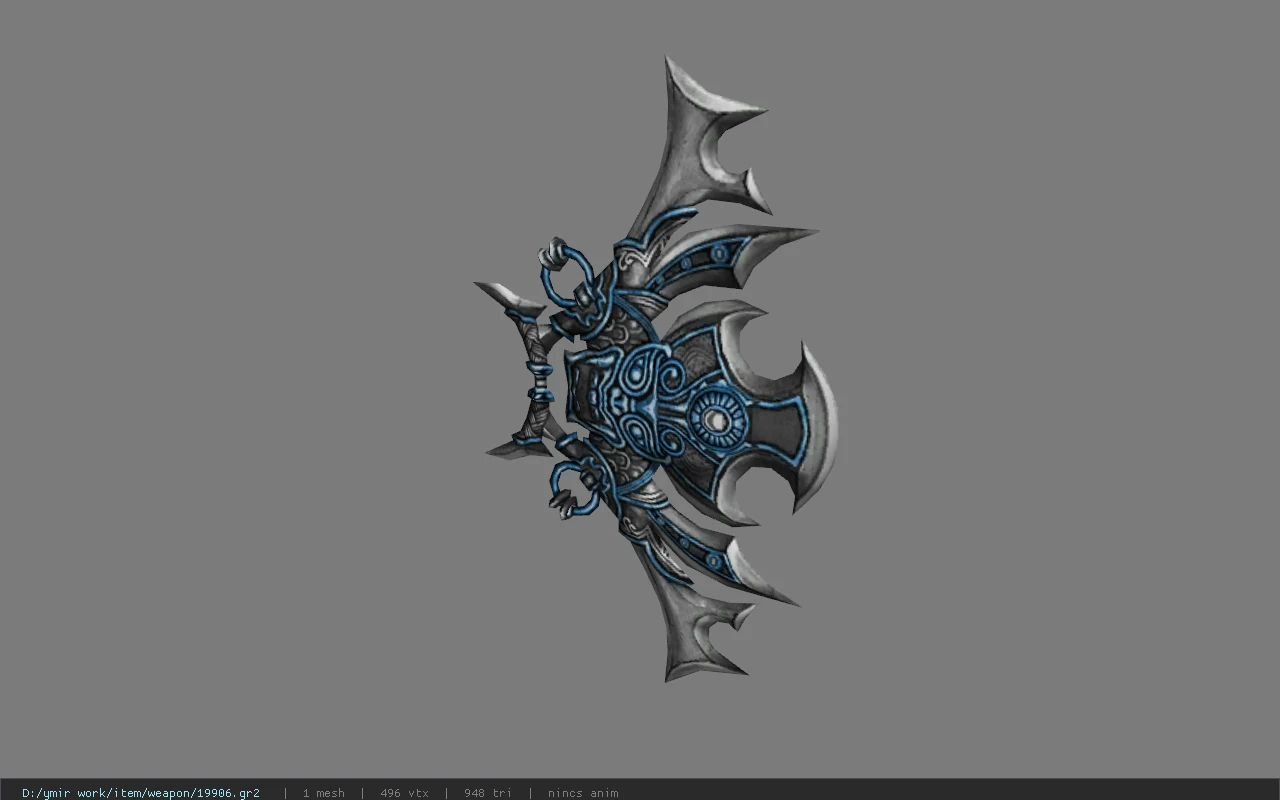Select the weapon model in the viewport
The image size is (1280, 800).
[x=655, y=370]
